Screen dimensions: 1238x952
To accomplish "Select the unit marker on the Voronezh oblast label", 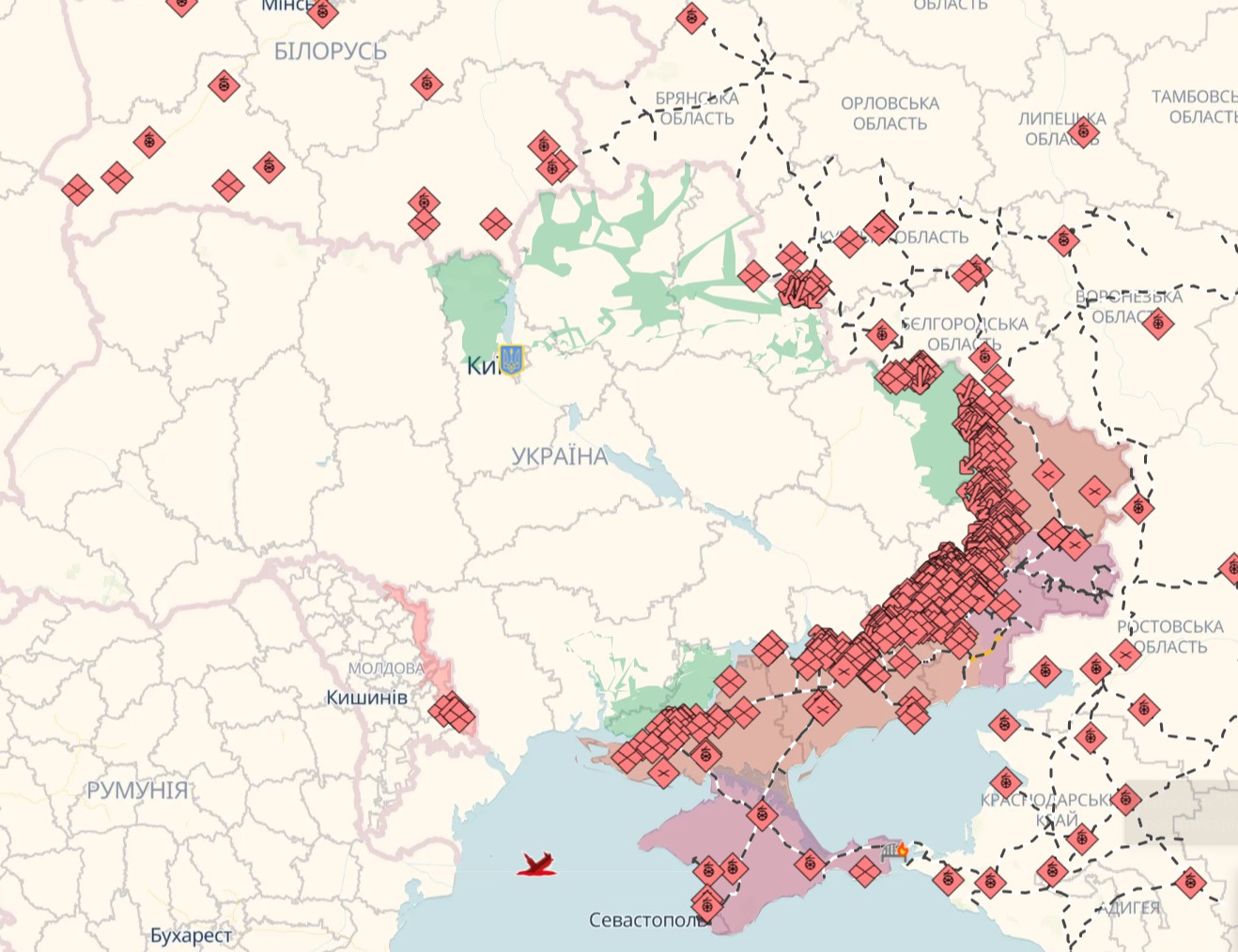I will 1157,324.
